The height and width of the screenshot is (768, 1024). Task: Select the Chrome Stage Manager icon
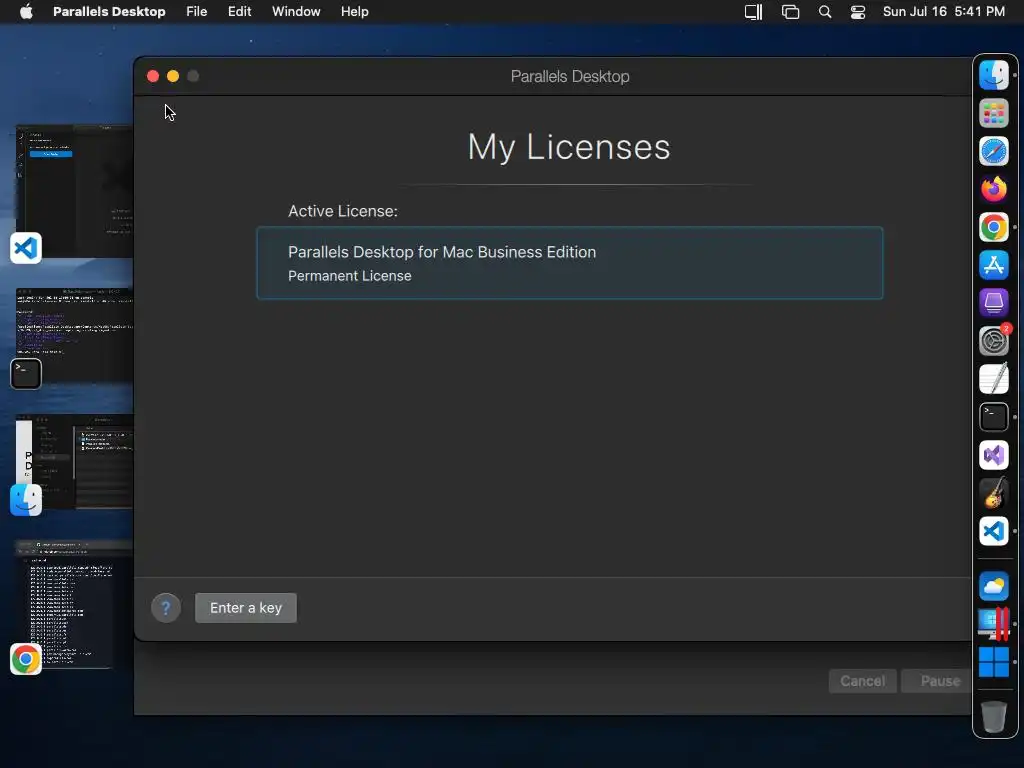[x=25, y=659]
